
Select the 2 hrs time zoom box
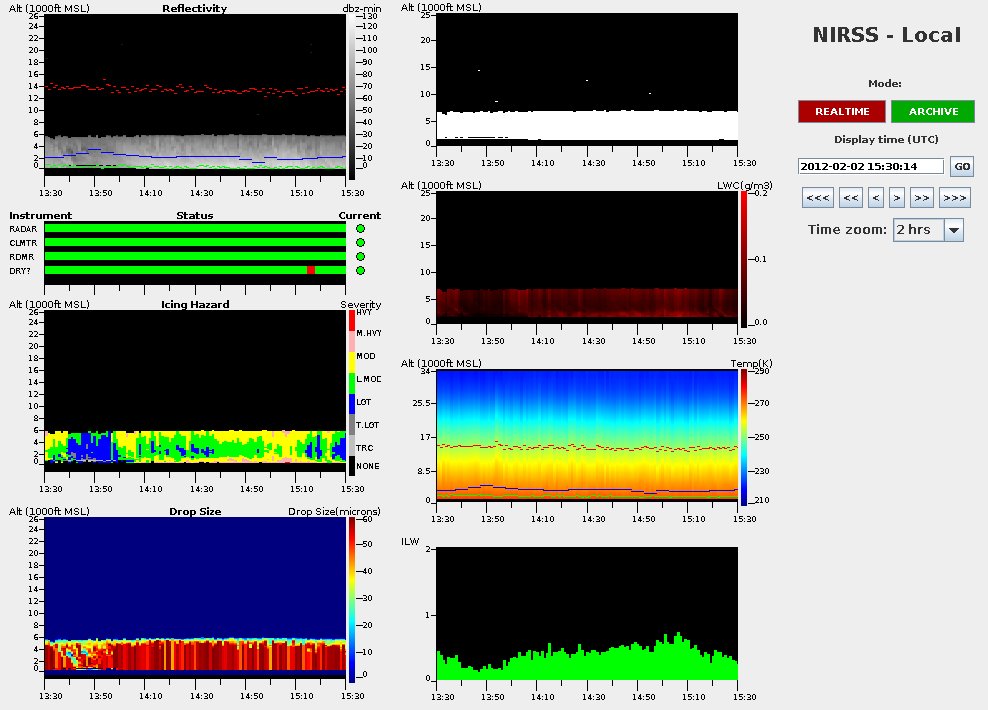click(917, 230)
